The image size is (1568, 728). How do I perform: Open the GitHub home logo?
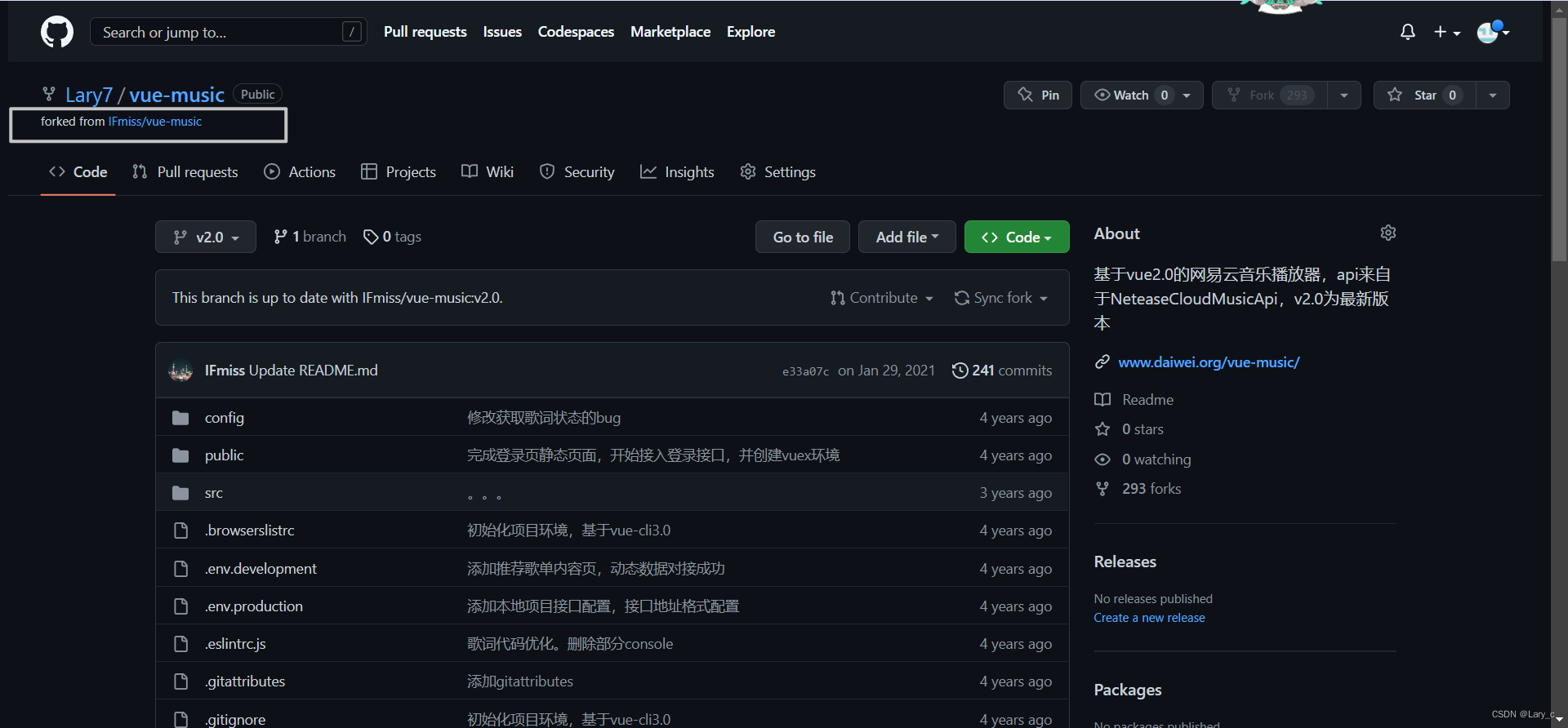point(57,32)
